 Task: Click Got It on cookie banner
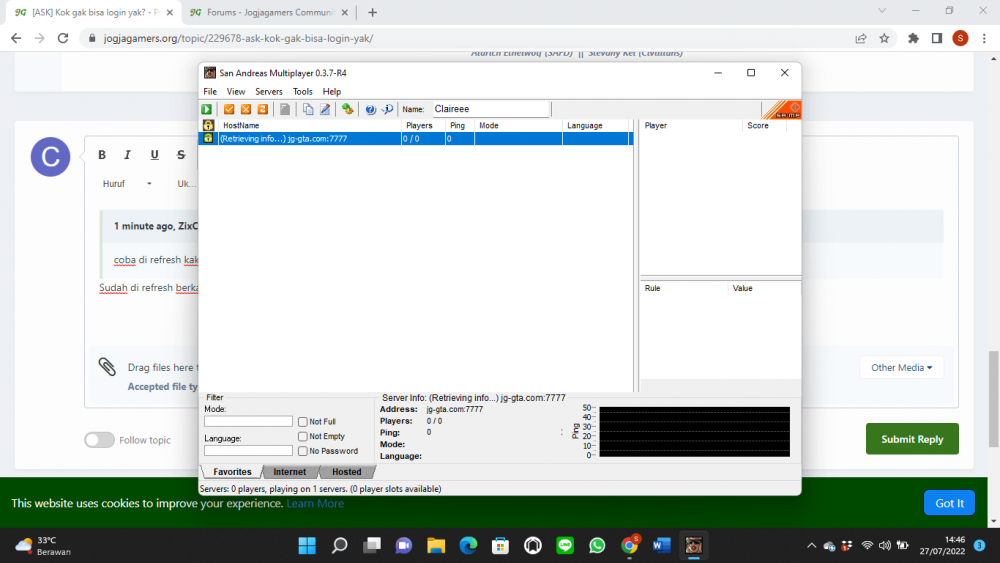coord(949,503)
